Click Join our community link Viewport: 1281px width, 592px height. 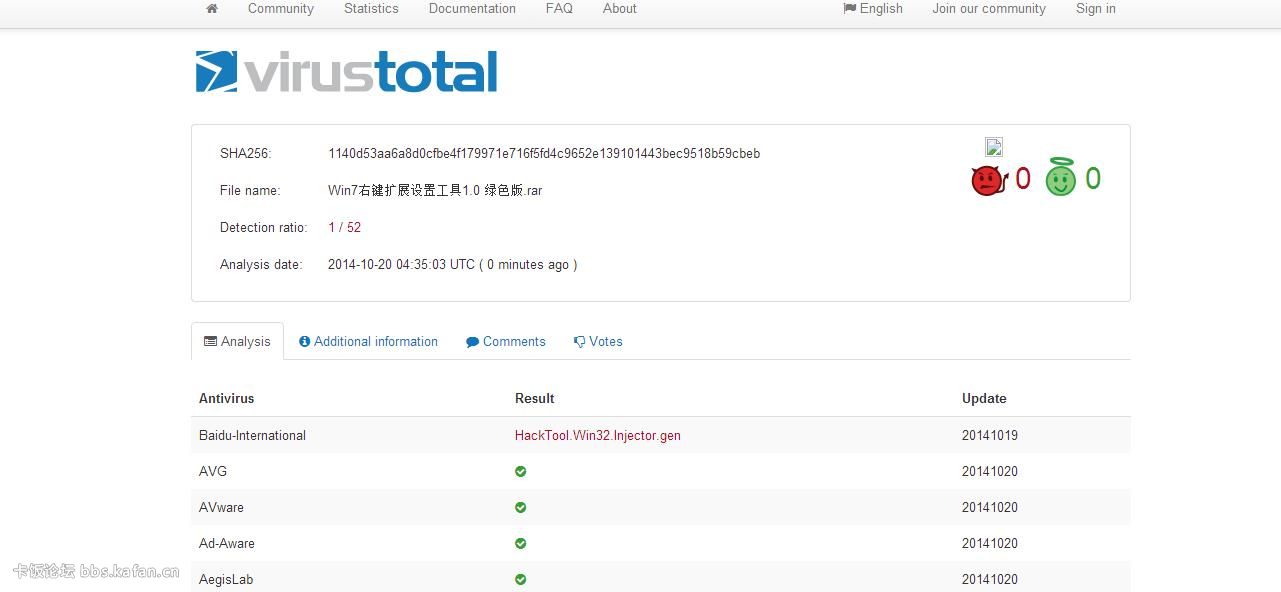pos(989,9)
